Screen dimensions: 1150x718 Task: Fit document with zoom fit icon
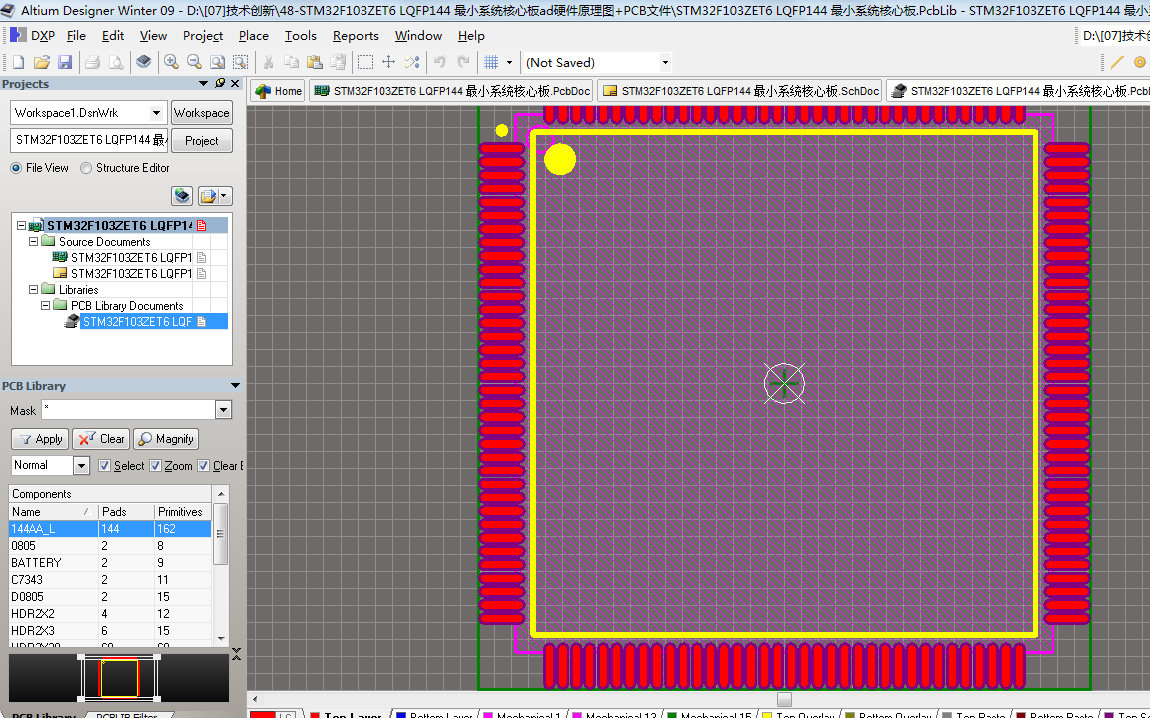pyautogui.click(x=217, y=62)
